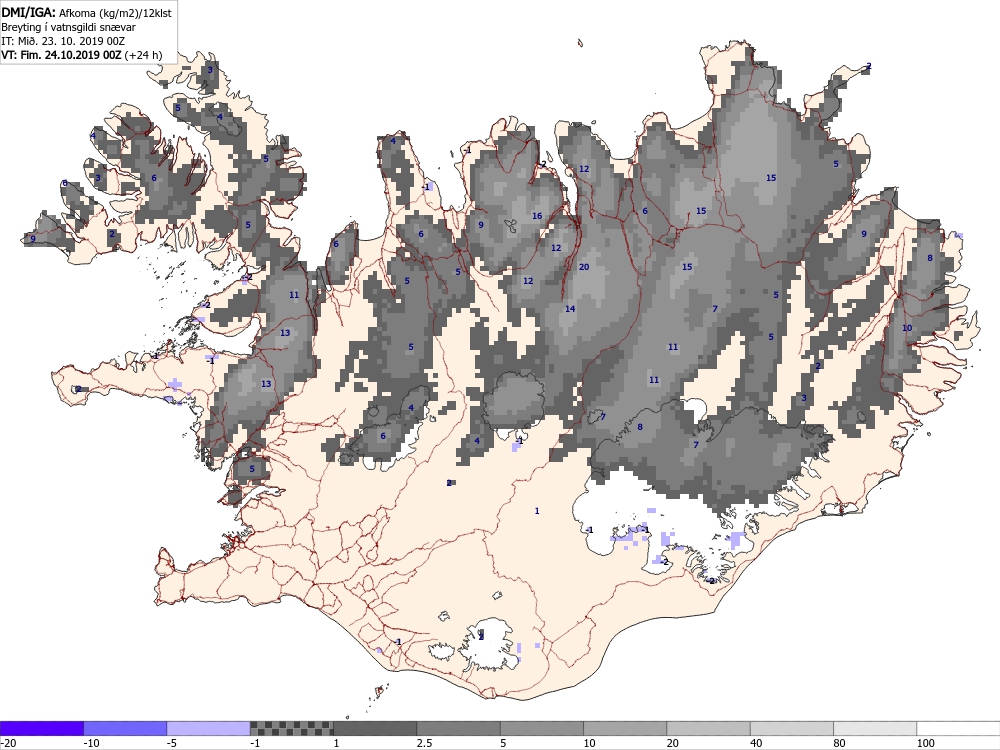1000x750 pixels.
Task: Select the text 'Breyting í vatnsgildi snævar'
Action: 68,27
